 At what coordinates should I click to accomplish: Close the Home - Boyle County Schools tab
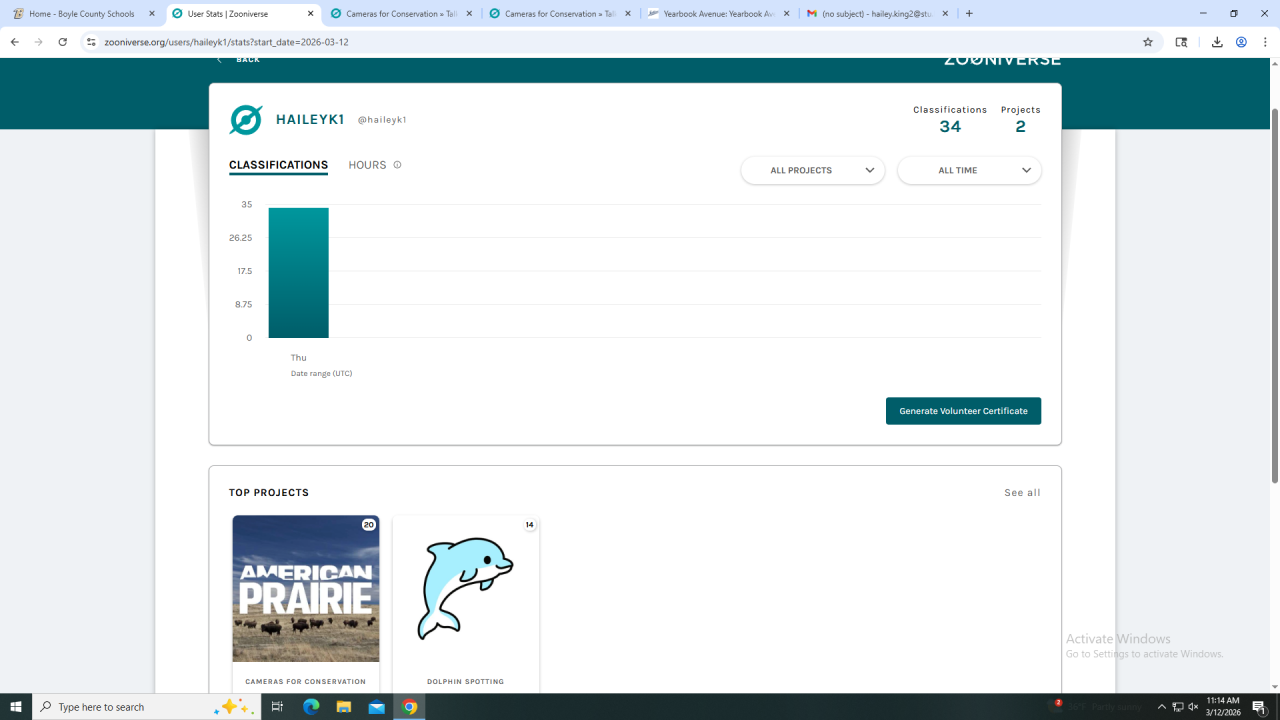pyautogui.click(x=152, y=14)
